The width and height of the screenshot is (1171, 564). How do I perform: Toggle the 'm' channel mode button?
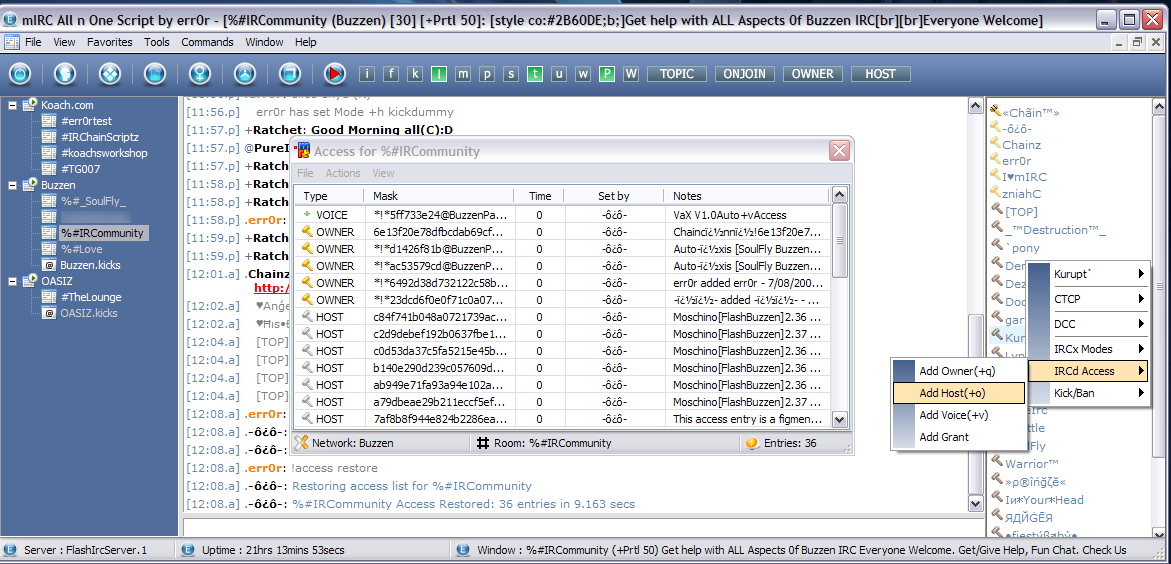pyautogui.click(x=463, y=74)
